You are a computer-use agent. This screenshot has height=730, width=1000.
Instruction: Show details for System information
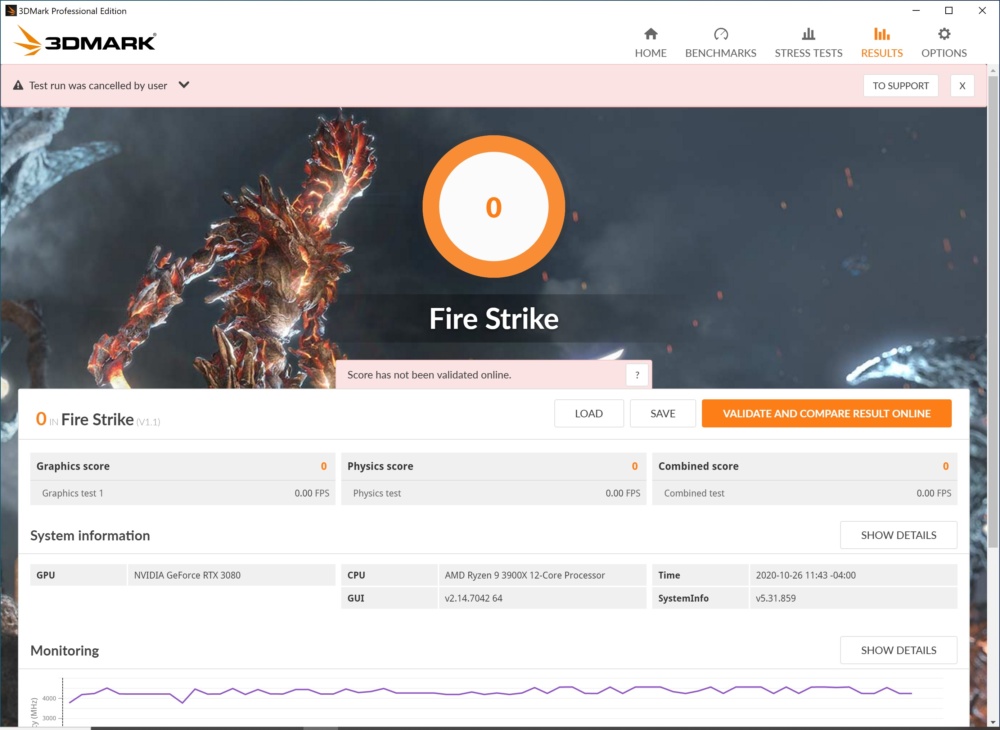coord(899,535)
